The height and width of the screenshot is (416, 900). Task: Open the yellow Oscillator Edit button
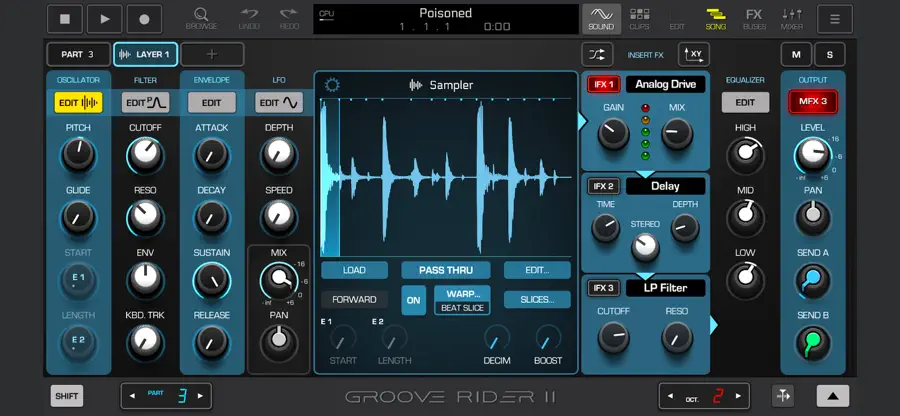(x=79, y=103)
